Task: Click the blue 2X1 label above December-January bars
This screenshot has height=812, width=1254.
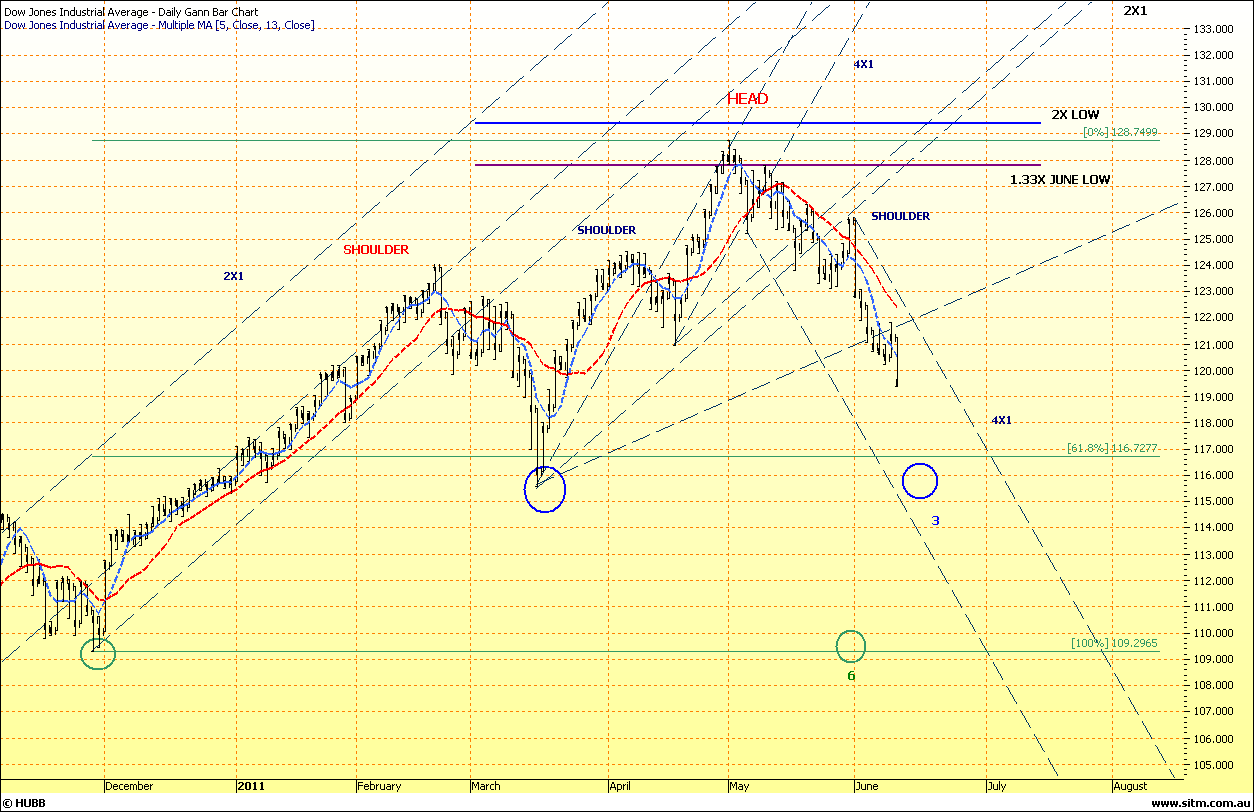Action: tap(233, 275)
